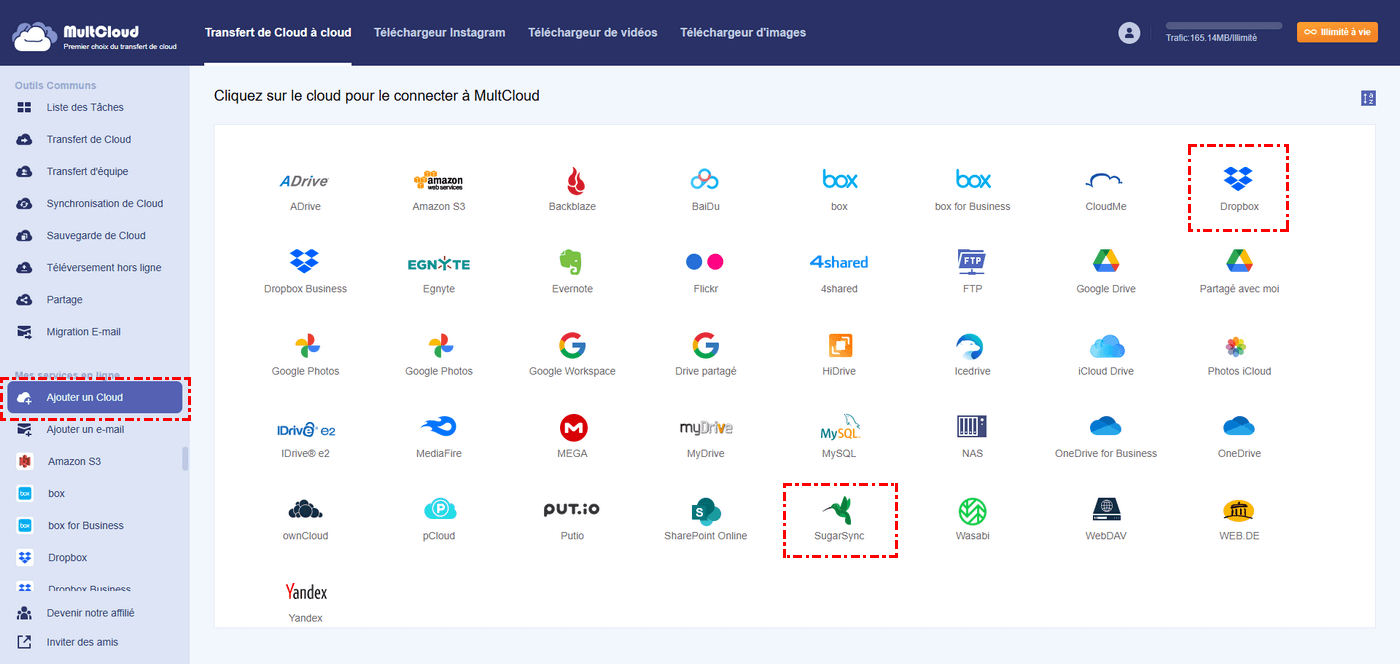Click the MediaFire icon
Screen dimensions: 1400x664
(438, 427)
